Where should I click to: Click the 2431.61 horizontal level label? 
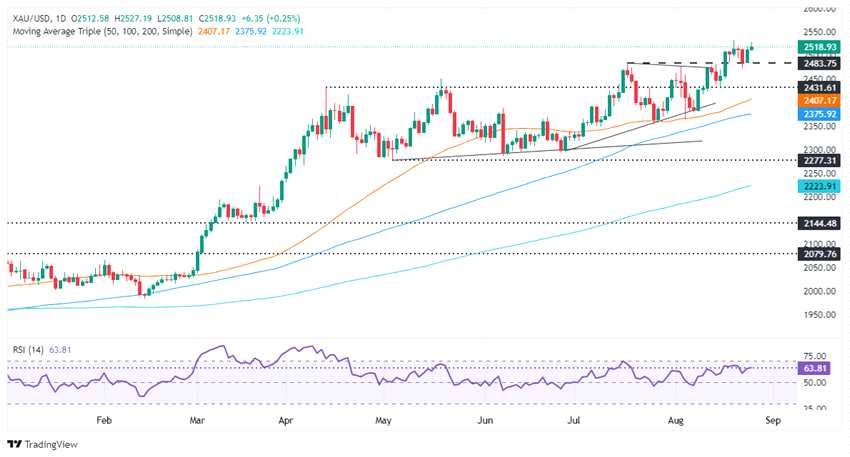(x=818, y=88)
